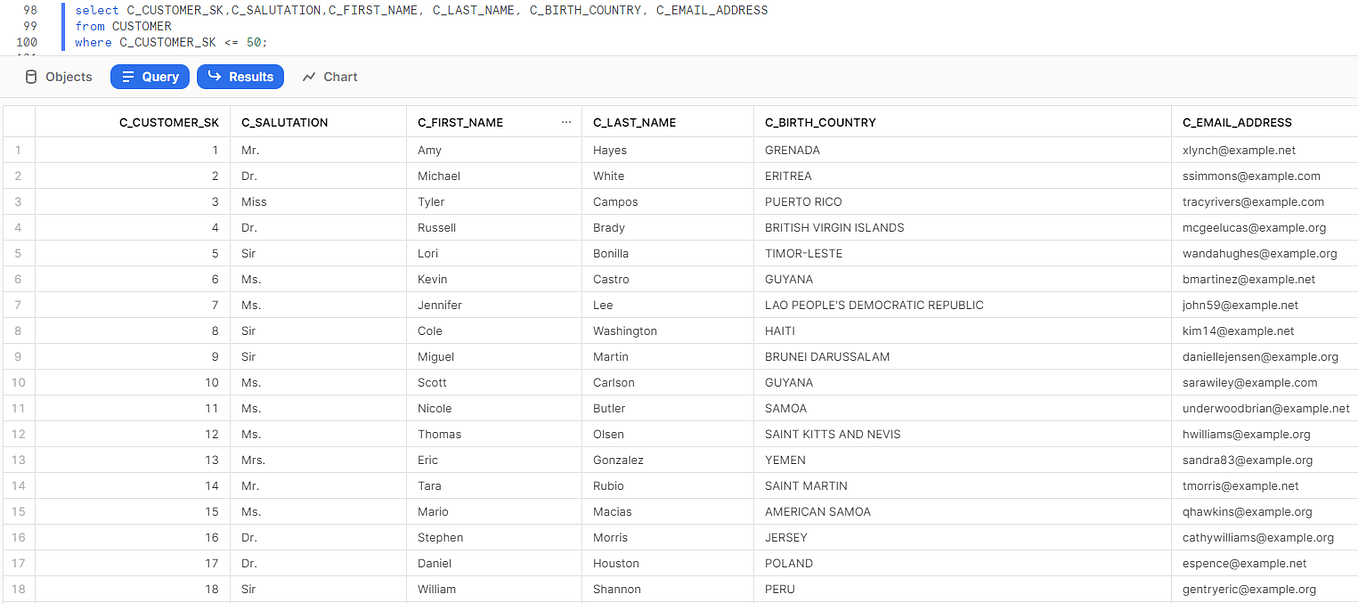
Task: Open the Objects panel
Action: (58, 77)
